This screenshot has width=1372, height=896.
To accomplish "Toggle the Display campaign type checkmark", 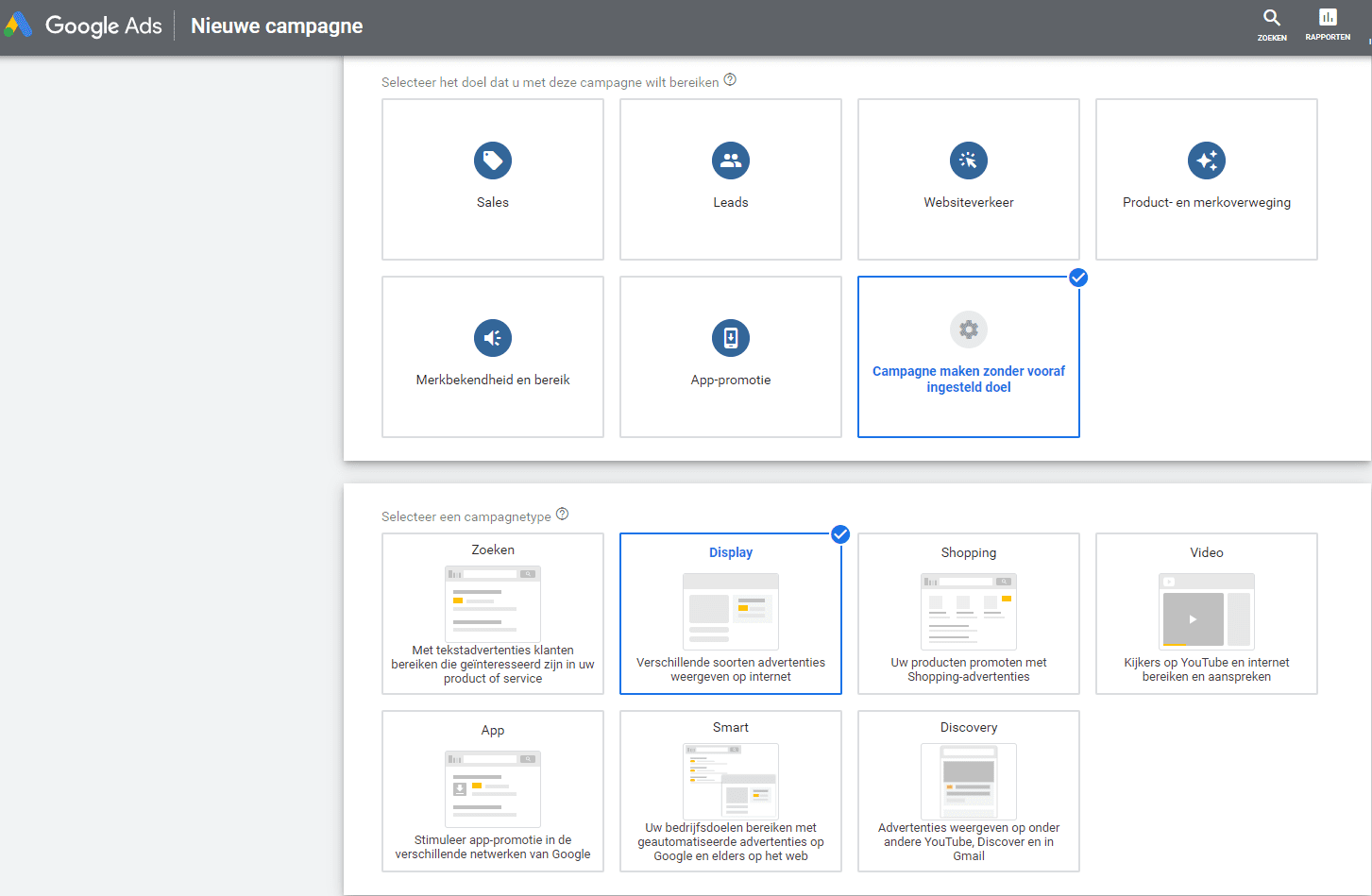I will tap(839, 534).
